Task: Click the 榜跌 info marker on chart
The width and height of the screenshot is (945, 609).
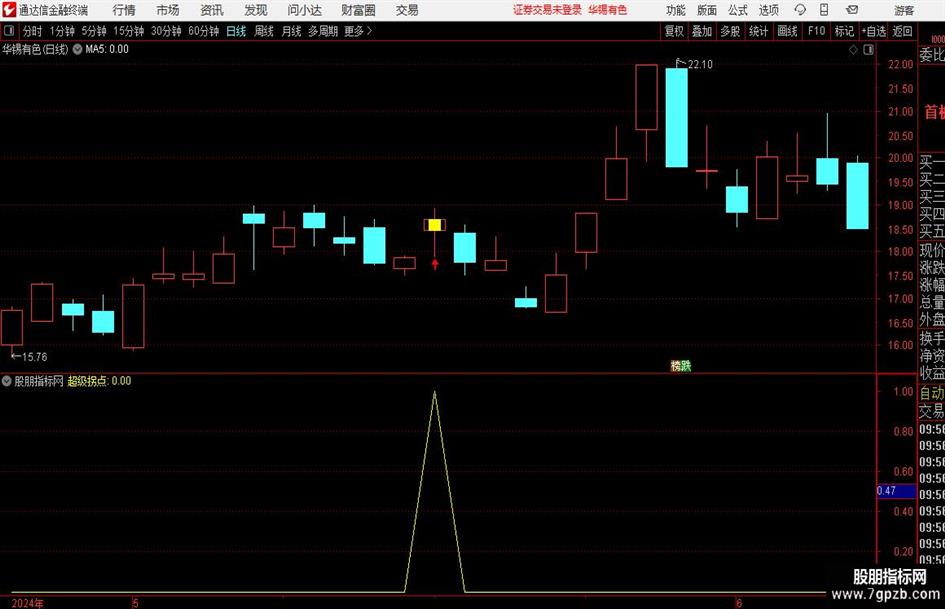Action: pos(681,366)
